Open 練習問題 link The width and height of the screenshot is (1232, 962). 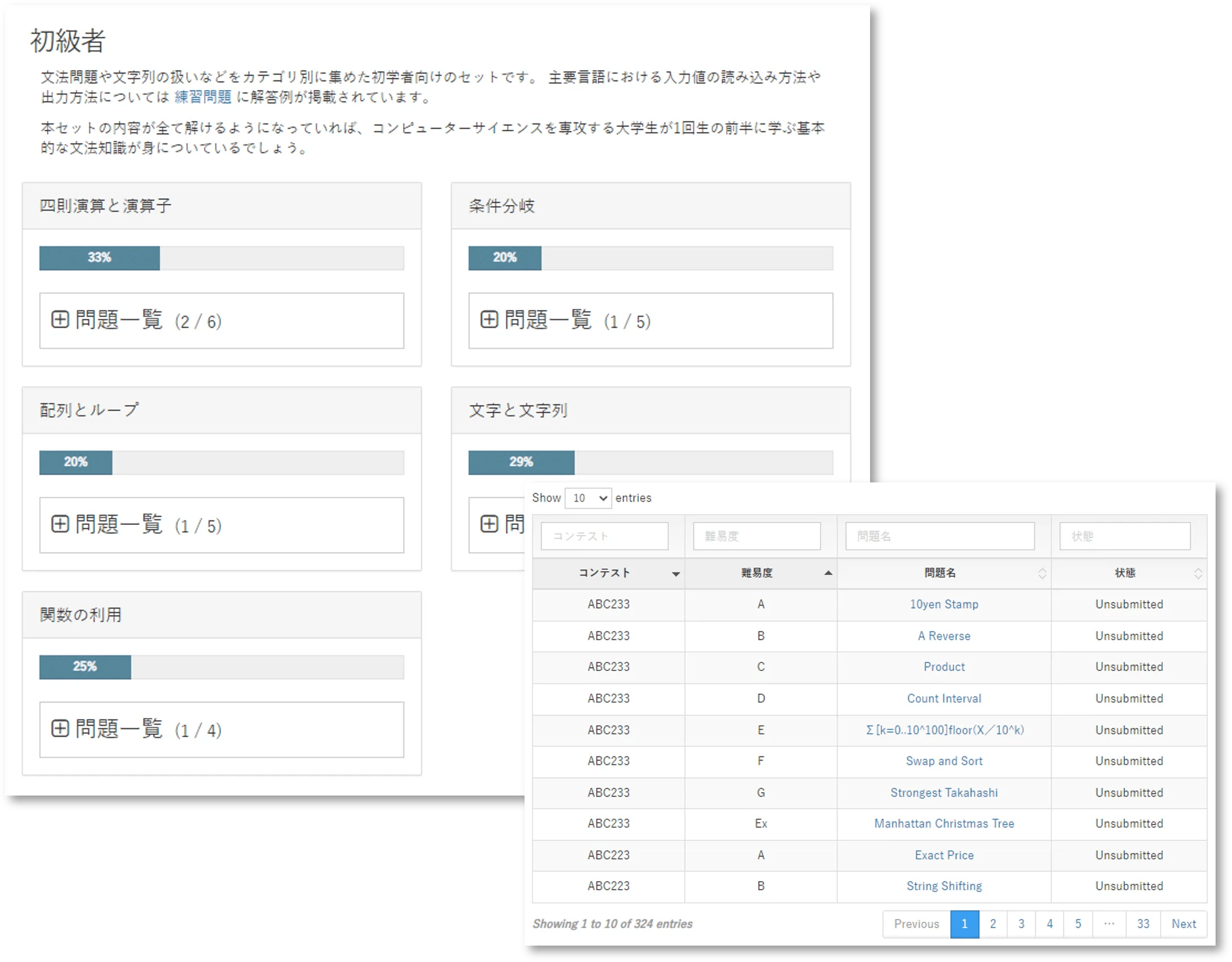point(203,97)
